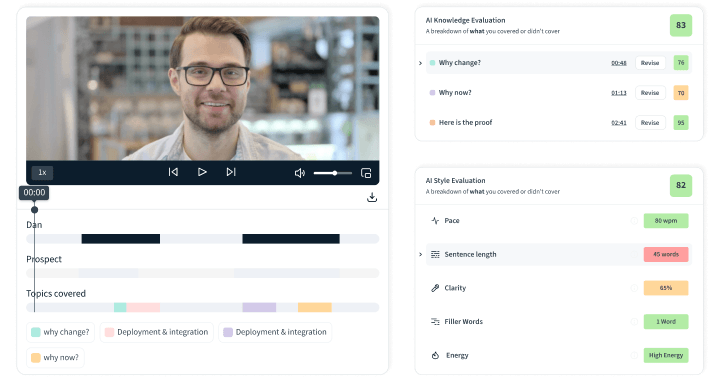Play the video recording
The image size is (713, 382).
[202, 172]
